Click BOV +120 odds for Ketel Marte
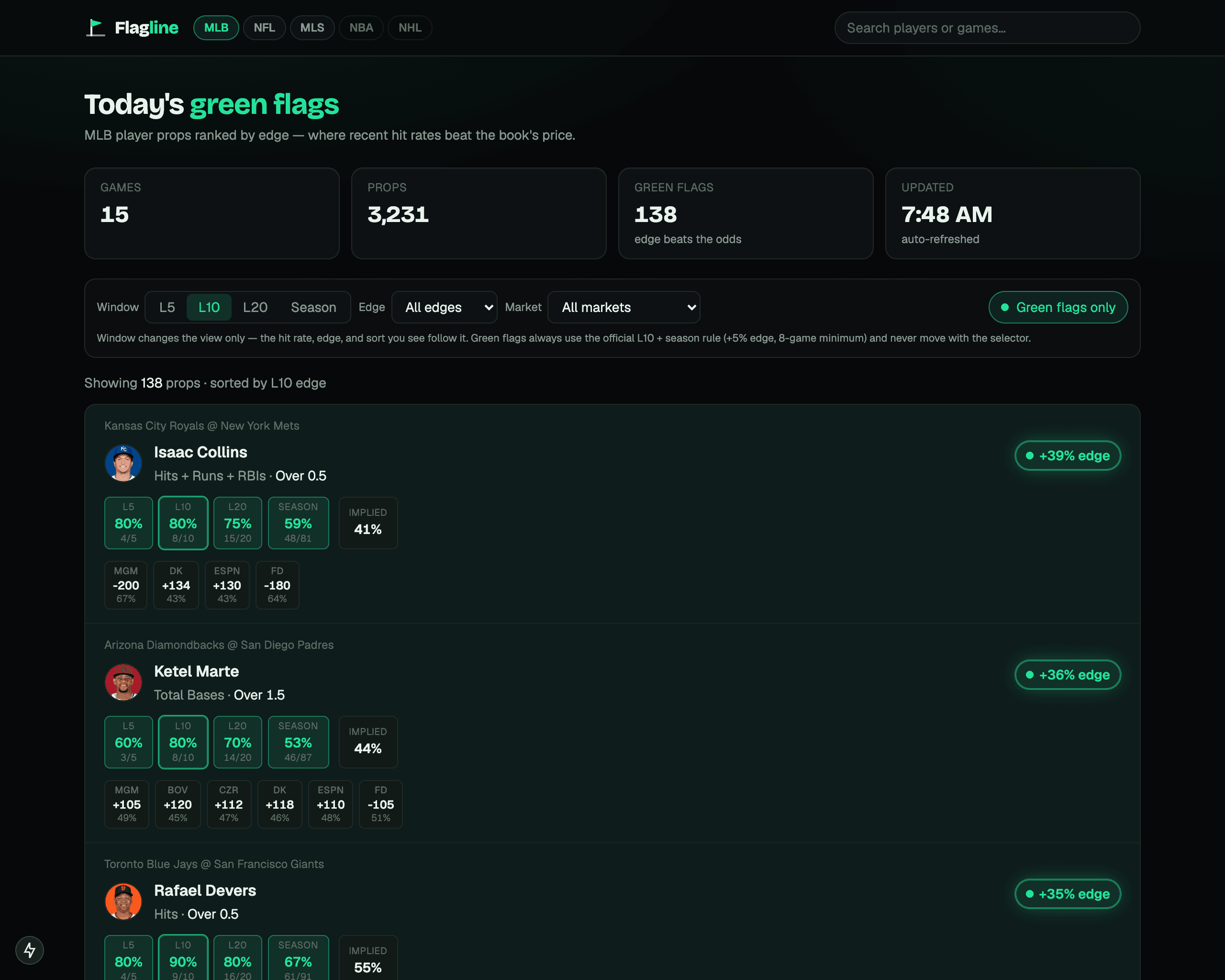1225x980 pixels. pos(178,804)
